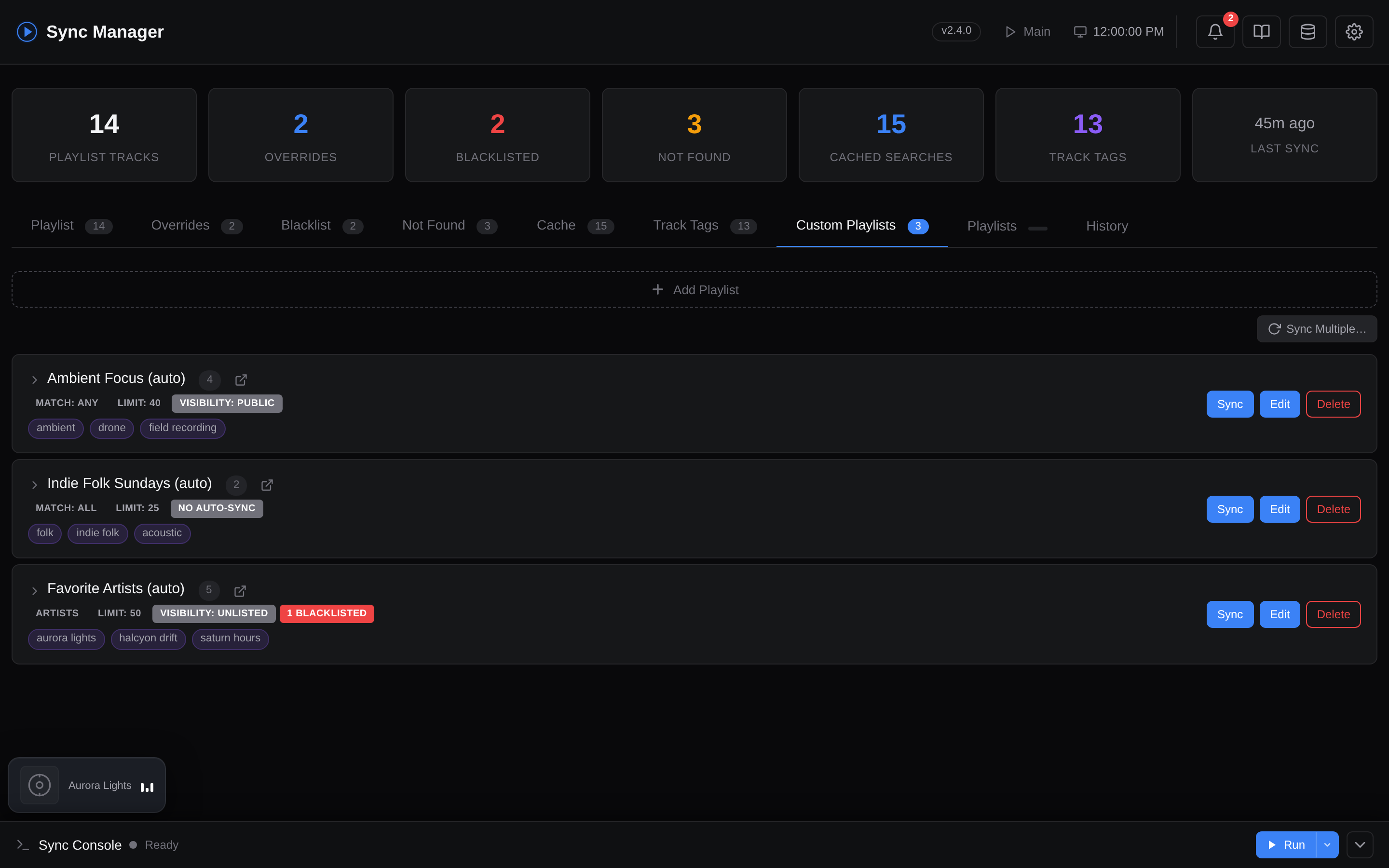
Task: Expand the Indie Folk Sundays playlist row
Action: point(34,485)
